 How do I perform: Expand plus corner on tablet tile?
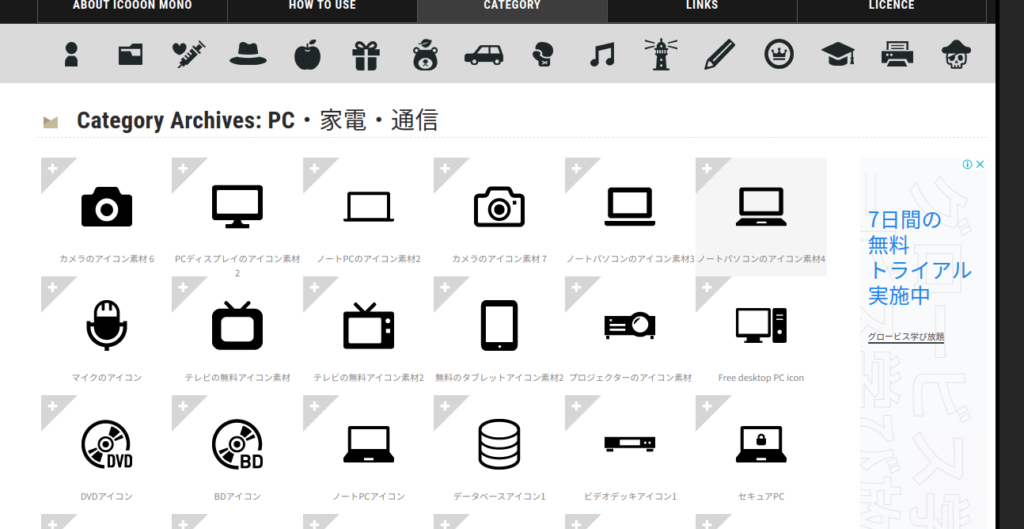click(x=445, y=288)
